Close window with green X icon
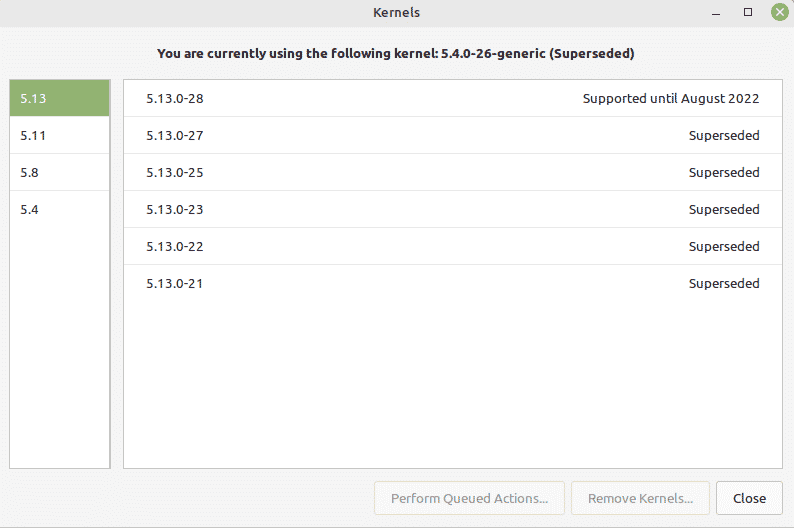Viewport: 794px width, 528px height. tap(780, 12)
